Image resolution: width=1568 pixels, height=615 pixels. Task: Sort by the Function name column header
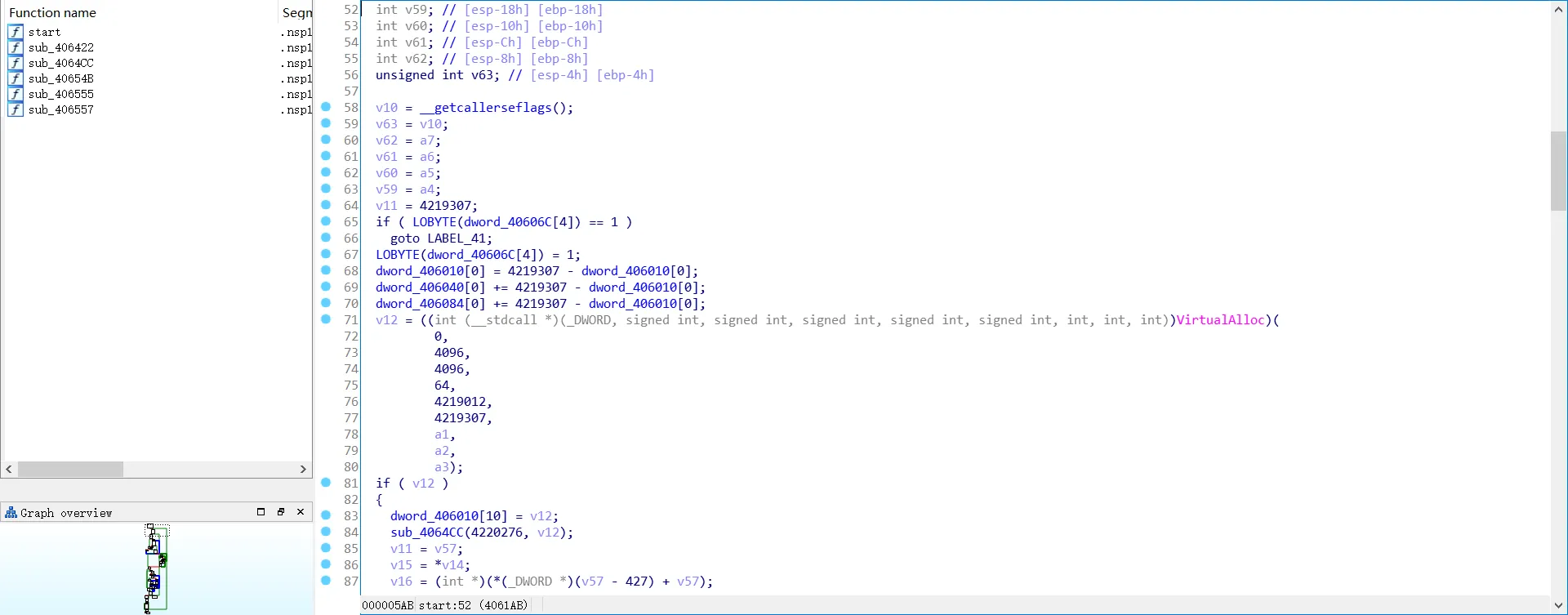pyautogui.click(x=52, y=13)
